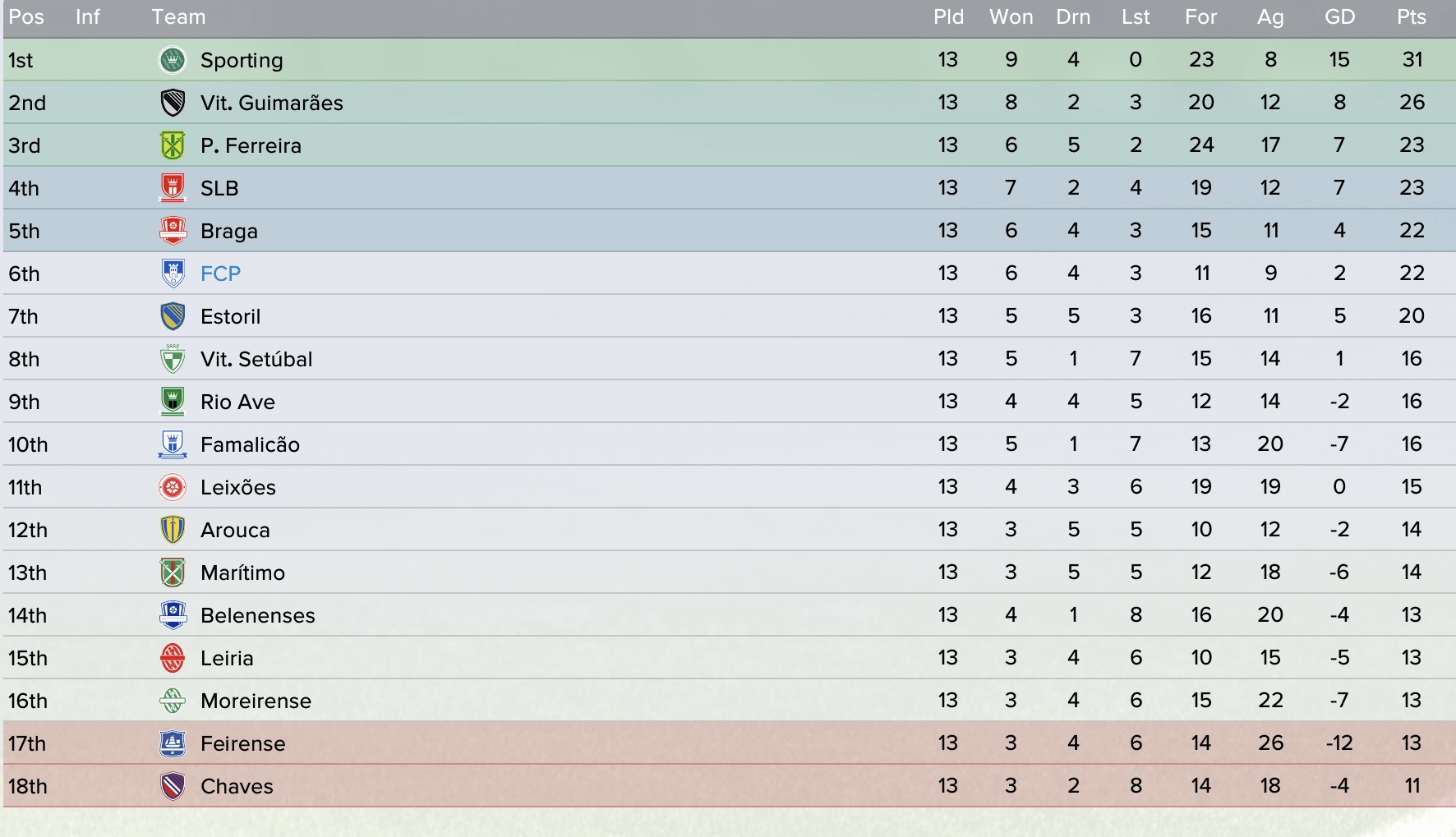Sort table by Pts column header
The height and width of the screenshot is (837, 1456).
tap(1412, 17)
